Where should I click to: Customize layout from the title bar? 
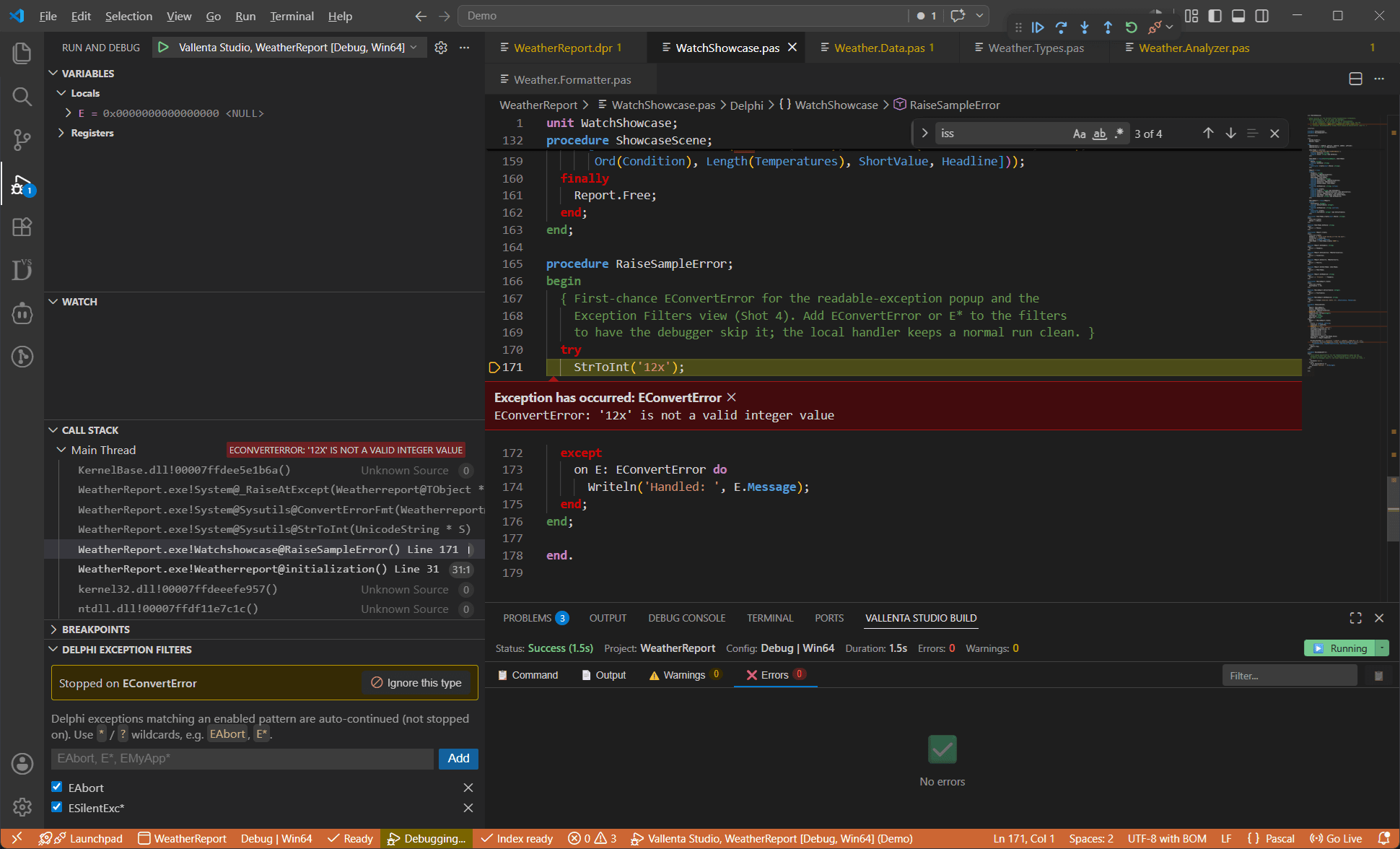(1191, 16)
